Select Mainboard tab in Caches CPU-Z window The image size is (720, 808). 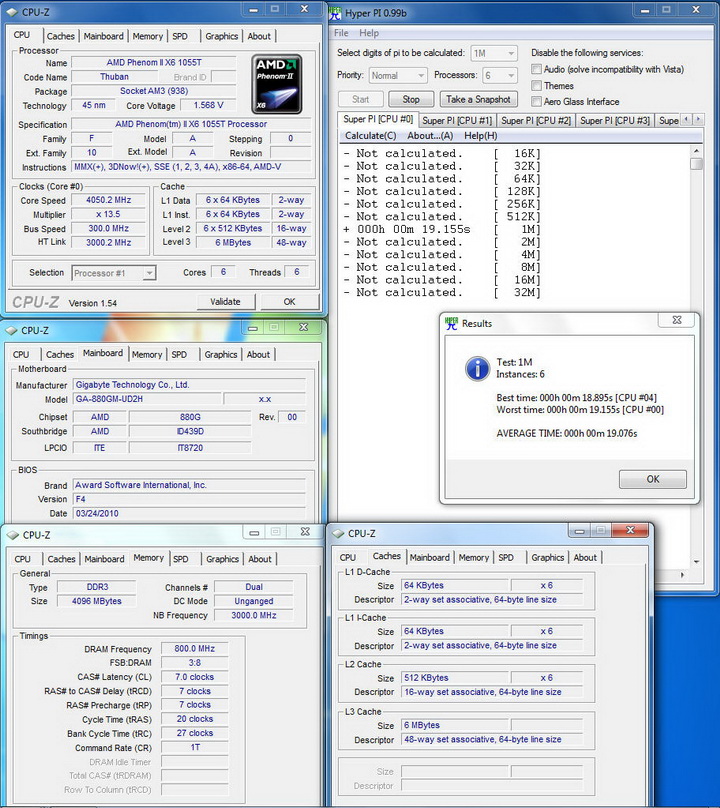pos(429,558)
